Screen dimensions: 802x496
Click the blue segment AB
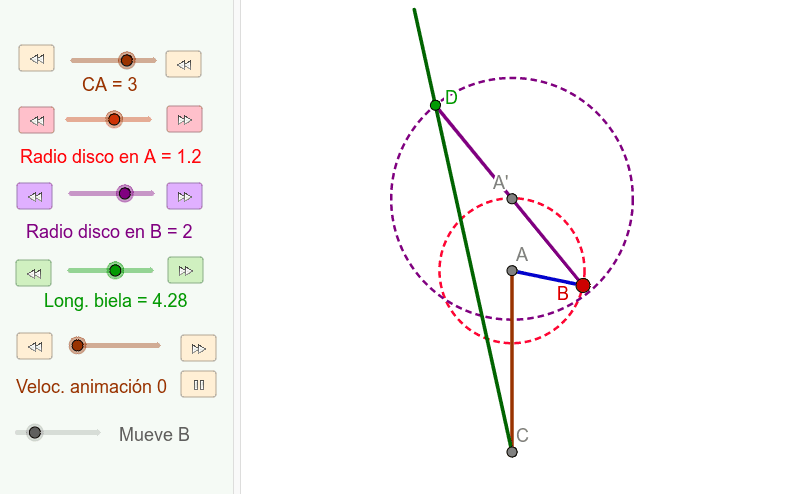[547, 278]
